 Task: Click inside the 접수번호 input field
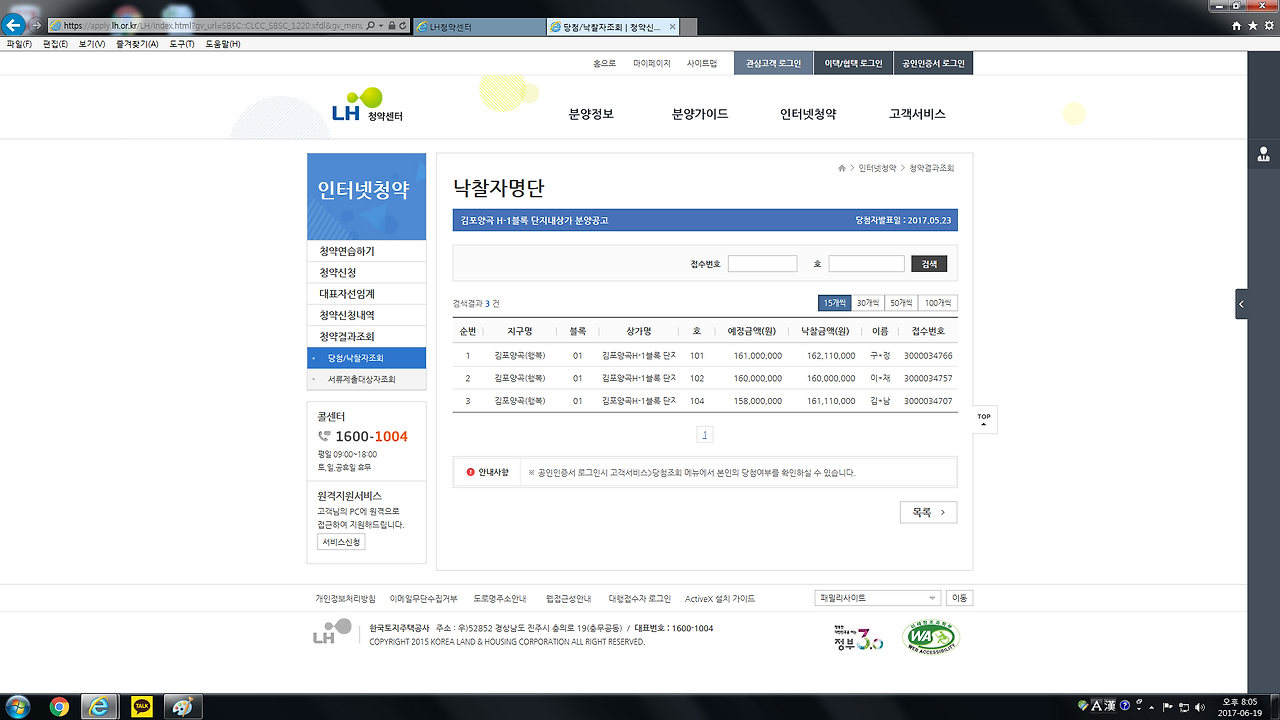tap(762, 262)
